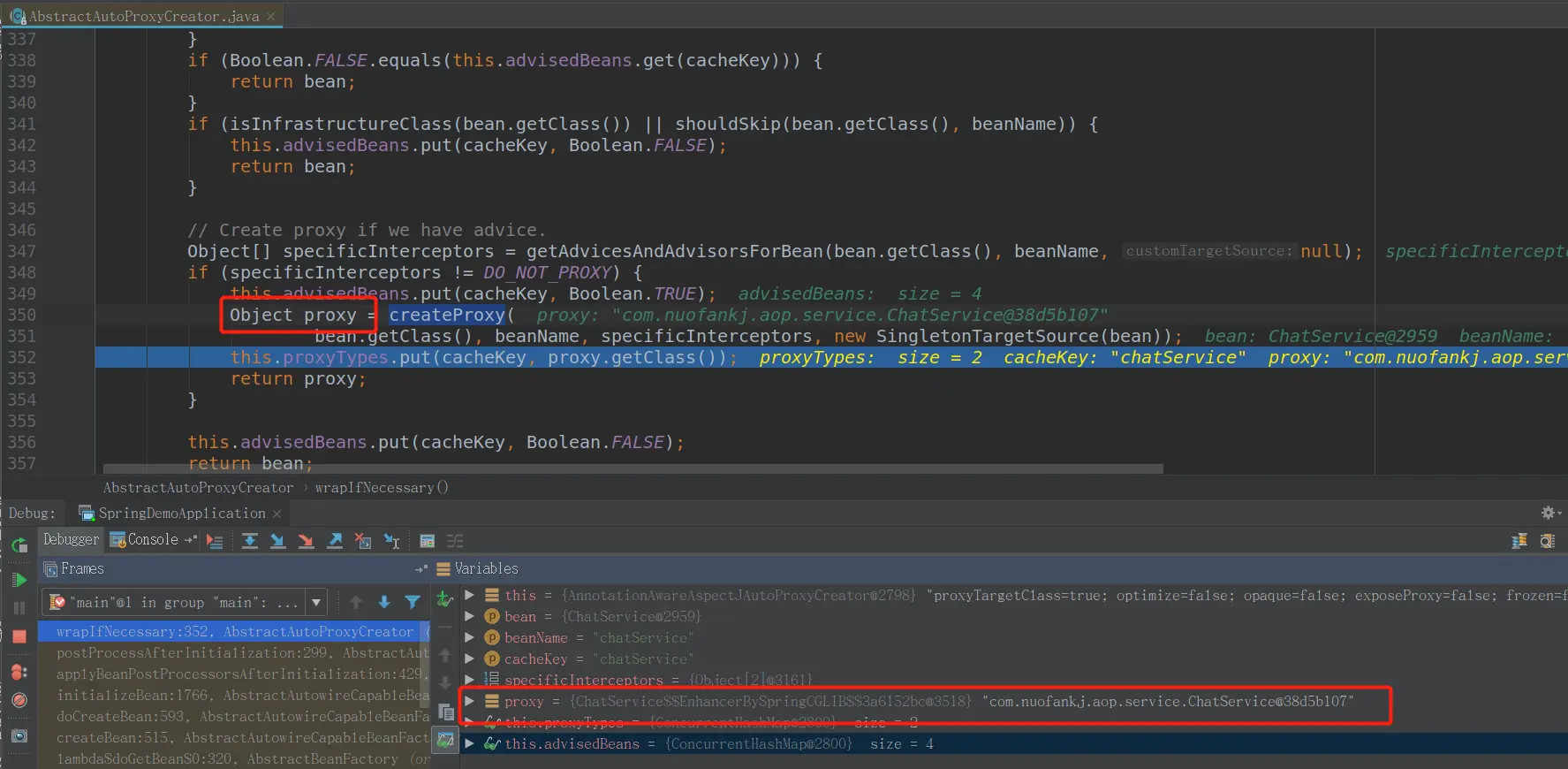This screenshot has height=769, width=1568.
Task: Toggle the frames filter funnel icon
Action: pyautogui.click(x=413, y=602)
